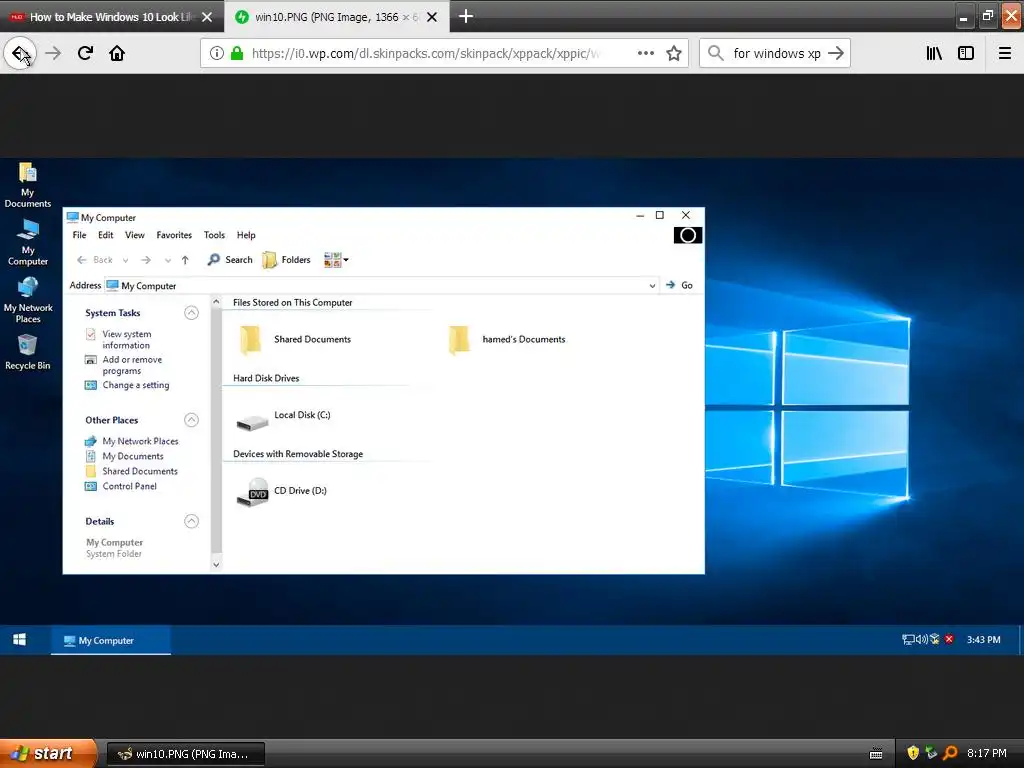Click the Up arrow in pictured toolbar
Image resolution: width=1024 pixels, height=768 pixels.
185,260
